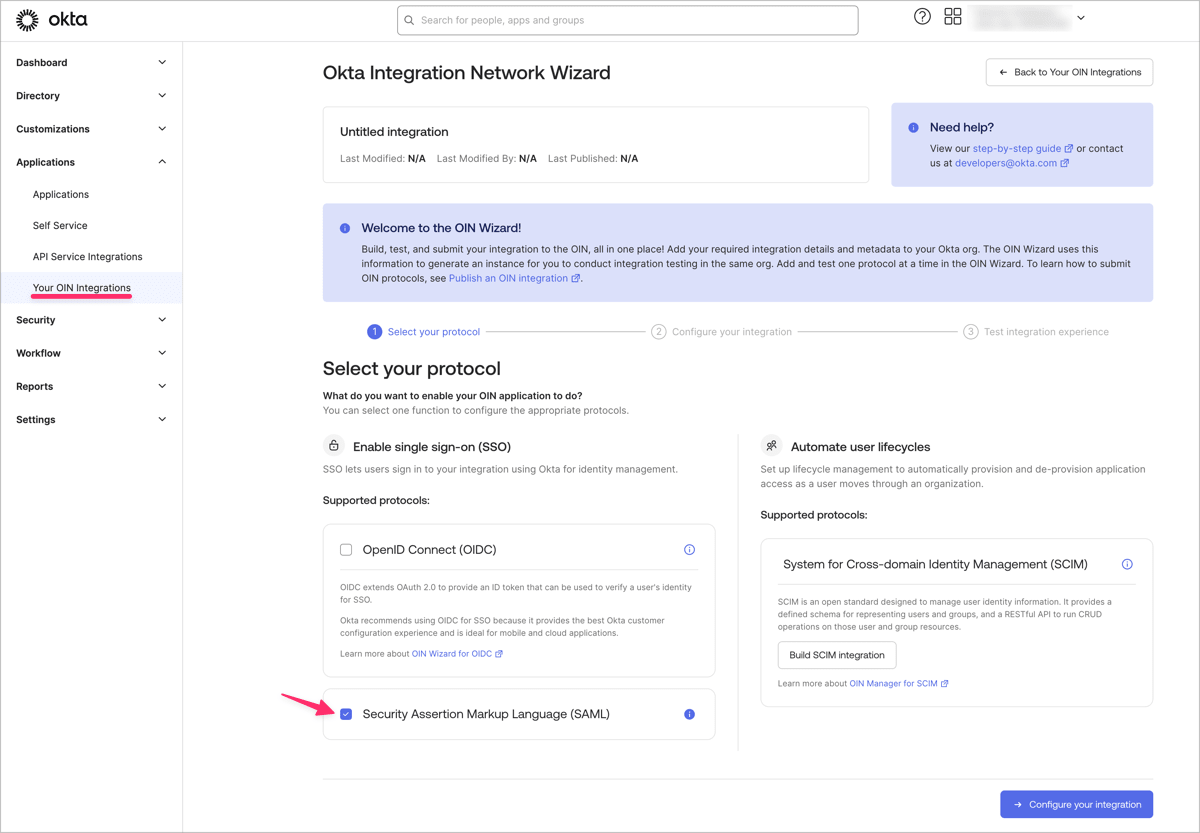Click the Welcome to the OIN Wizard info icon
1200x833 pixels.
tap(345, 228)
